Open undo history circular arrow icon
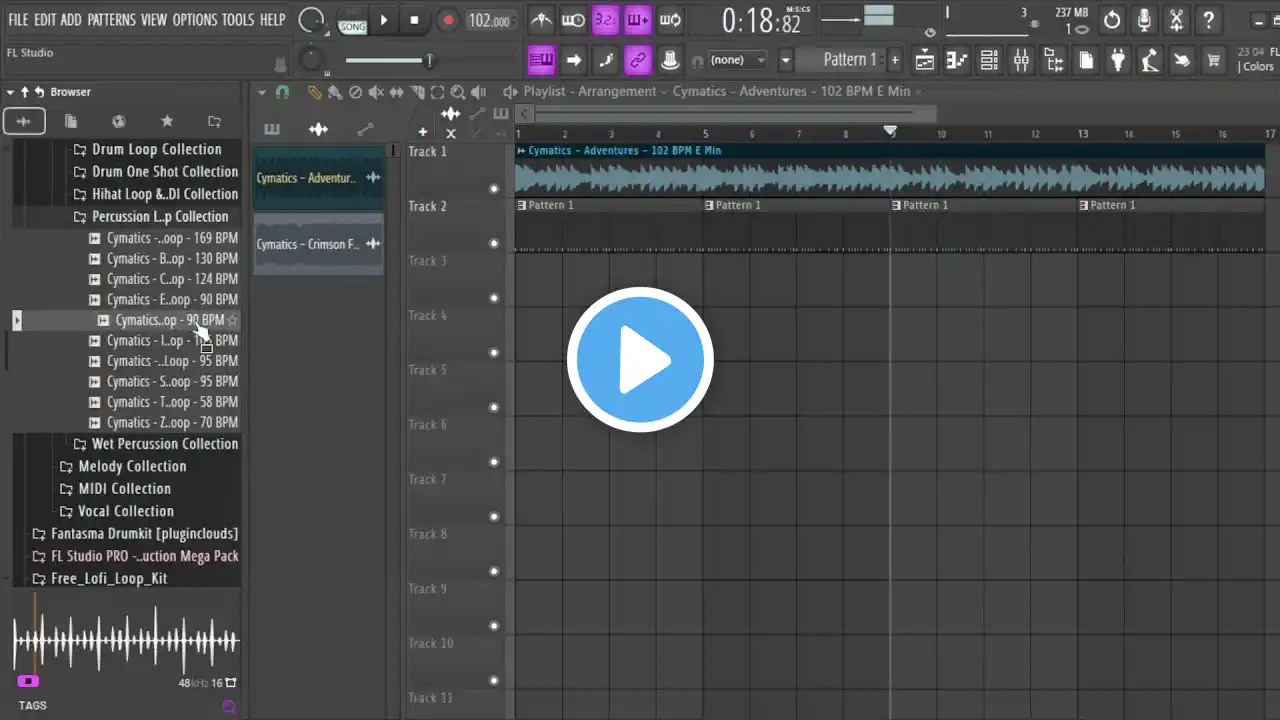Viewport: 1280px width, 720px height. tap(1112, 20)
